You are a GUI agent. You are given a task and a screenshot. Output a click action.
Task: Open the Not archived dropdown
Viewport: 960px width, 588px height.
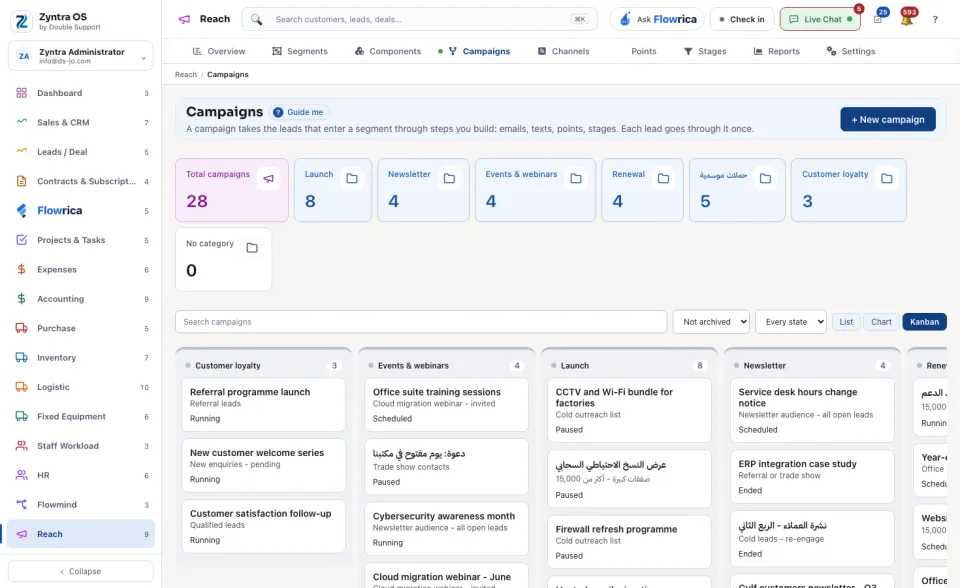pyautogui.click(x=711, y=322)
